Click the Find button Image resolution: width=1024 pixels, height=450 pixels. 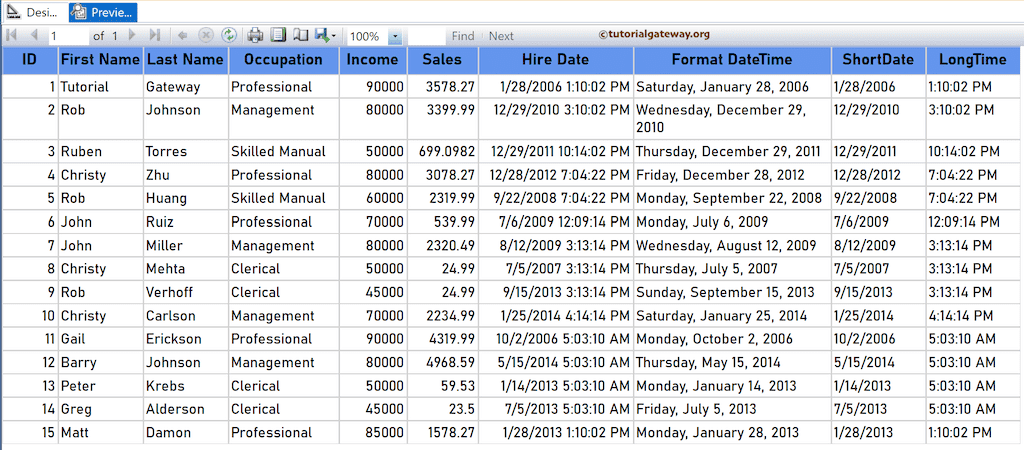463,36
